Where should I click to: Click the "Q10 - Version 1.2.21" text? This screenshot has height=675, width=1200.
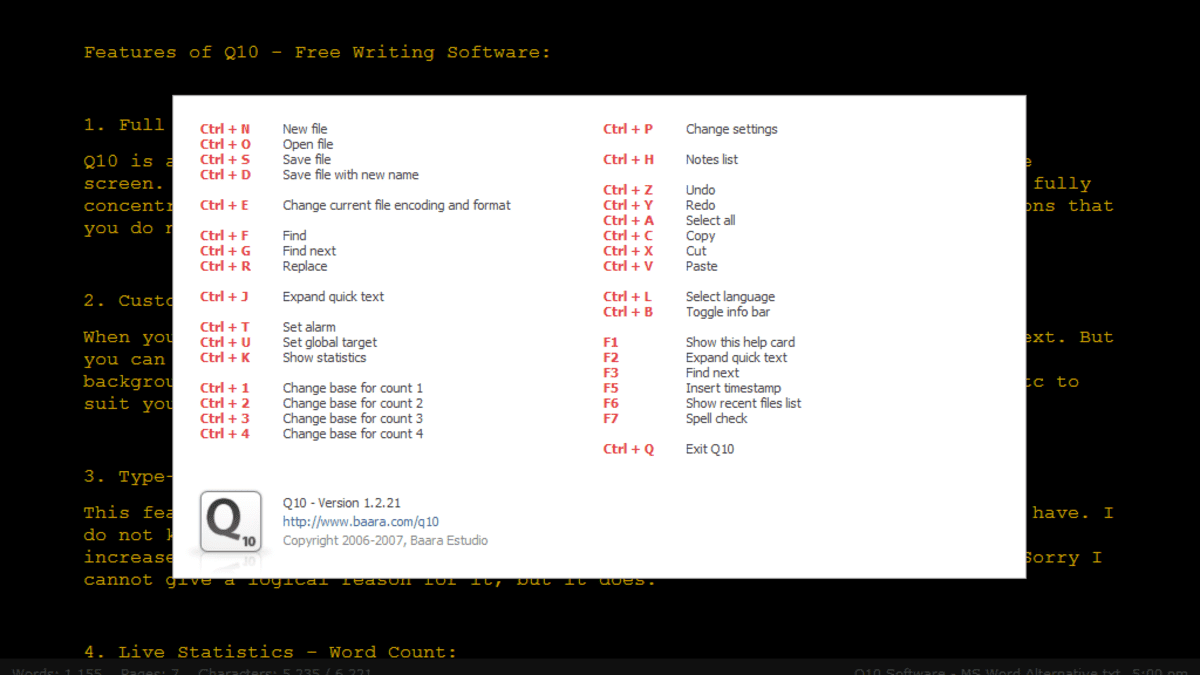[x=342, y=503]
